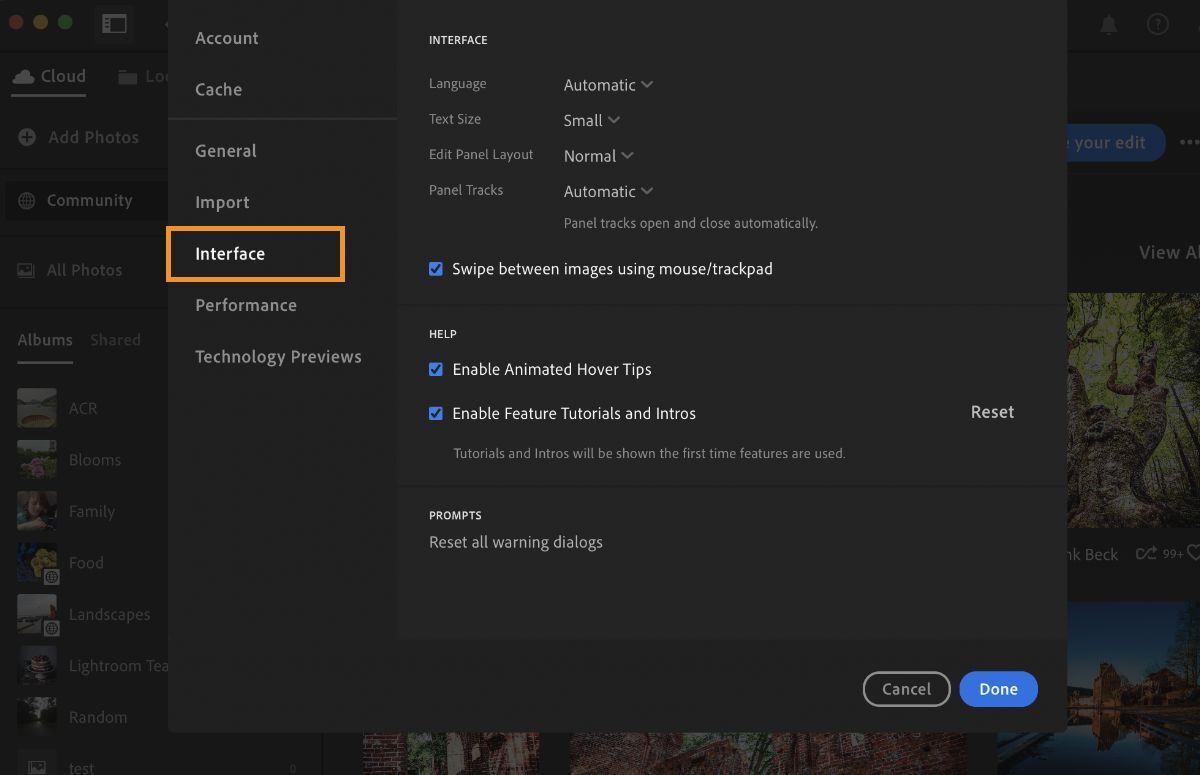The image size is (1200, 775).
Task: Open the Edit Panel Layout dropdown
Action: [598, 156]
